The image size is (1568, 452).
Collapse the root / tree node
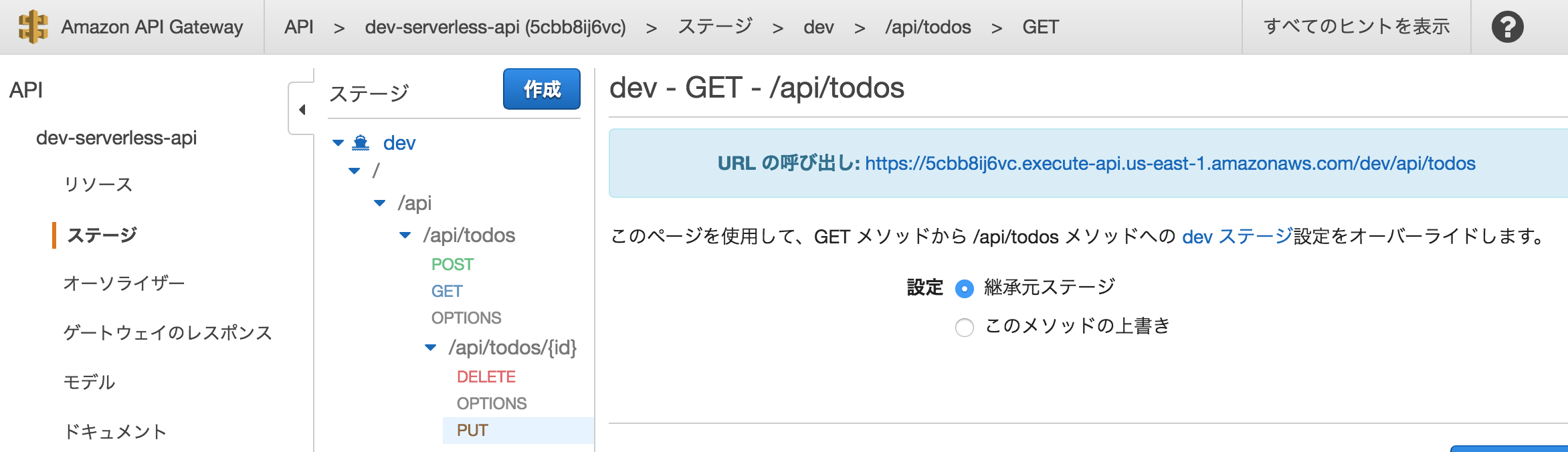point(355,171)
